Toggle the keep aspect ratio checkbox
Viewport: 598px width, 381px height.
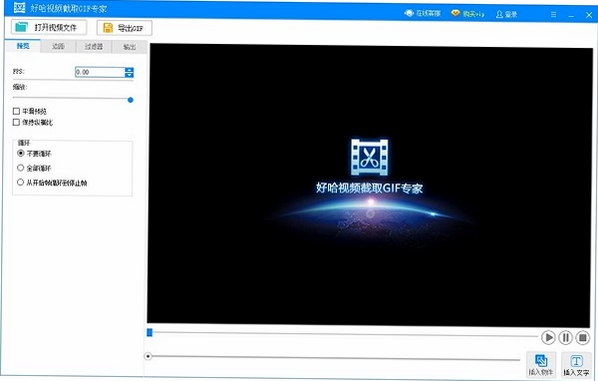point(16,122)
